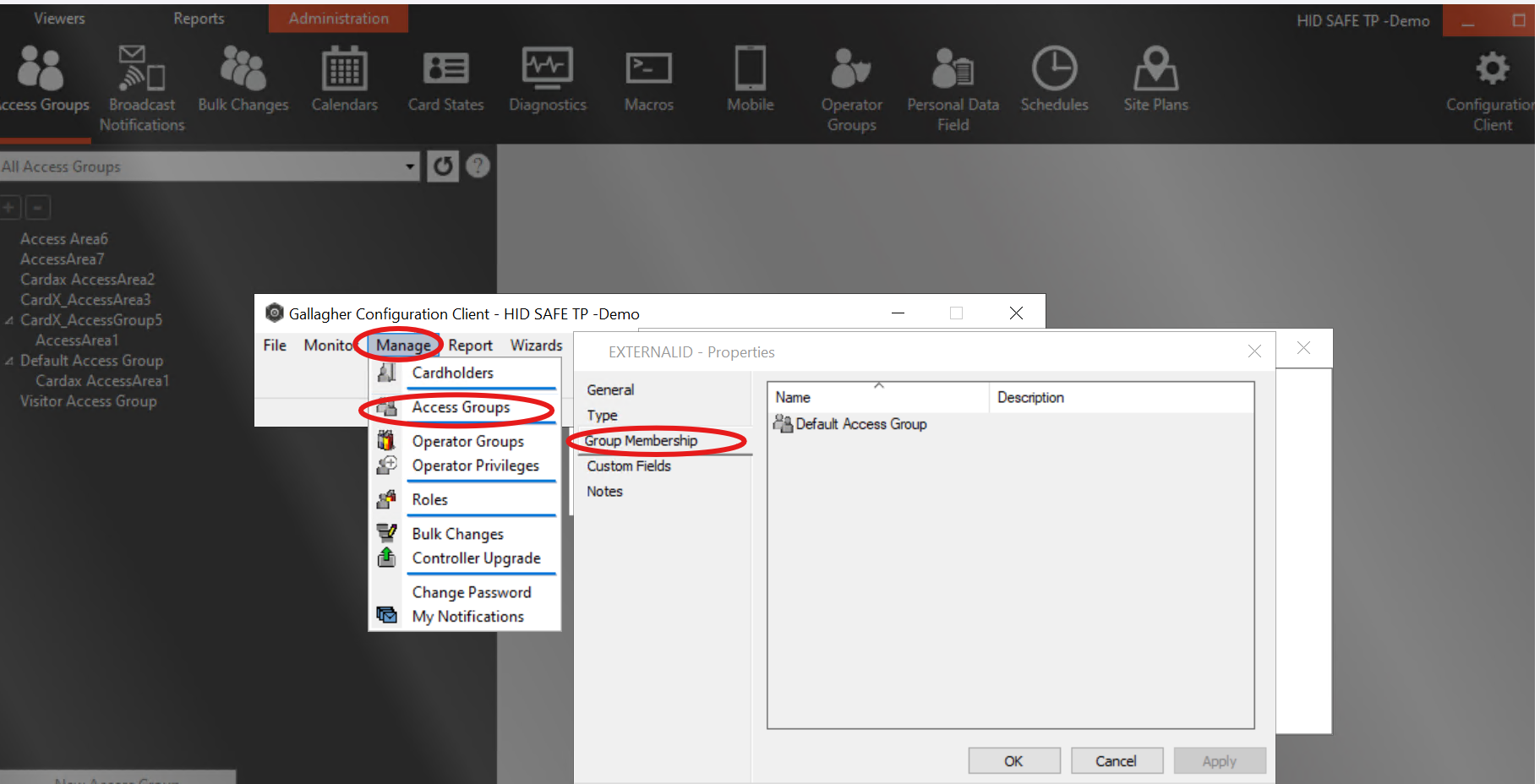
Task: Select the CardX_AccessGroup5 tree label
Action: click(x=91, y=320)
